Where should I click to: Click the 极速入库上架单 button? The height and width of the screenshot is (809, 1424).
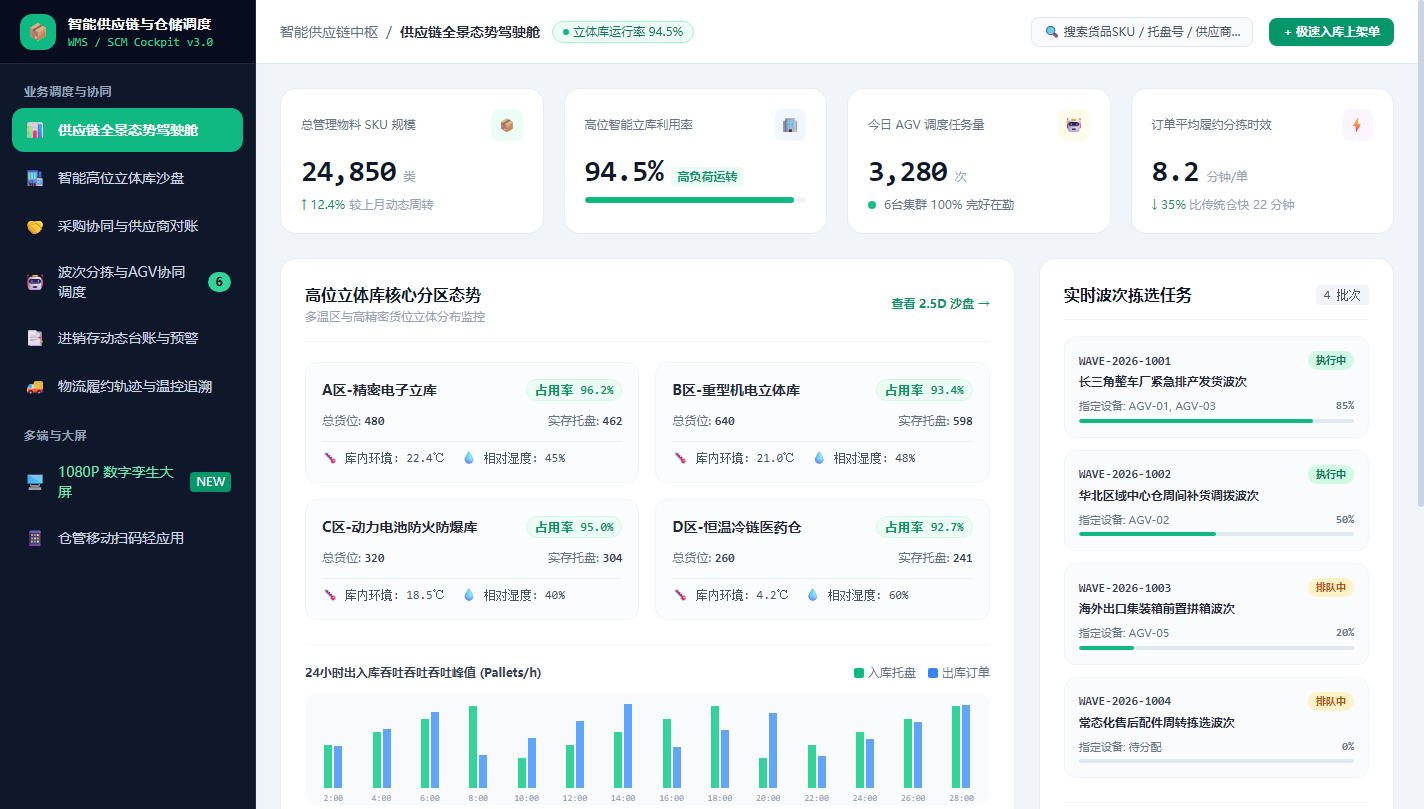(x=1331, y=32)
